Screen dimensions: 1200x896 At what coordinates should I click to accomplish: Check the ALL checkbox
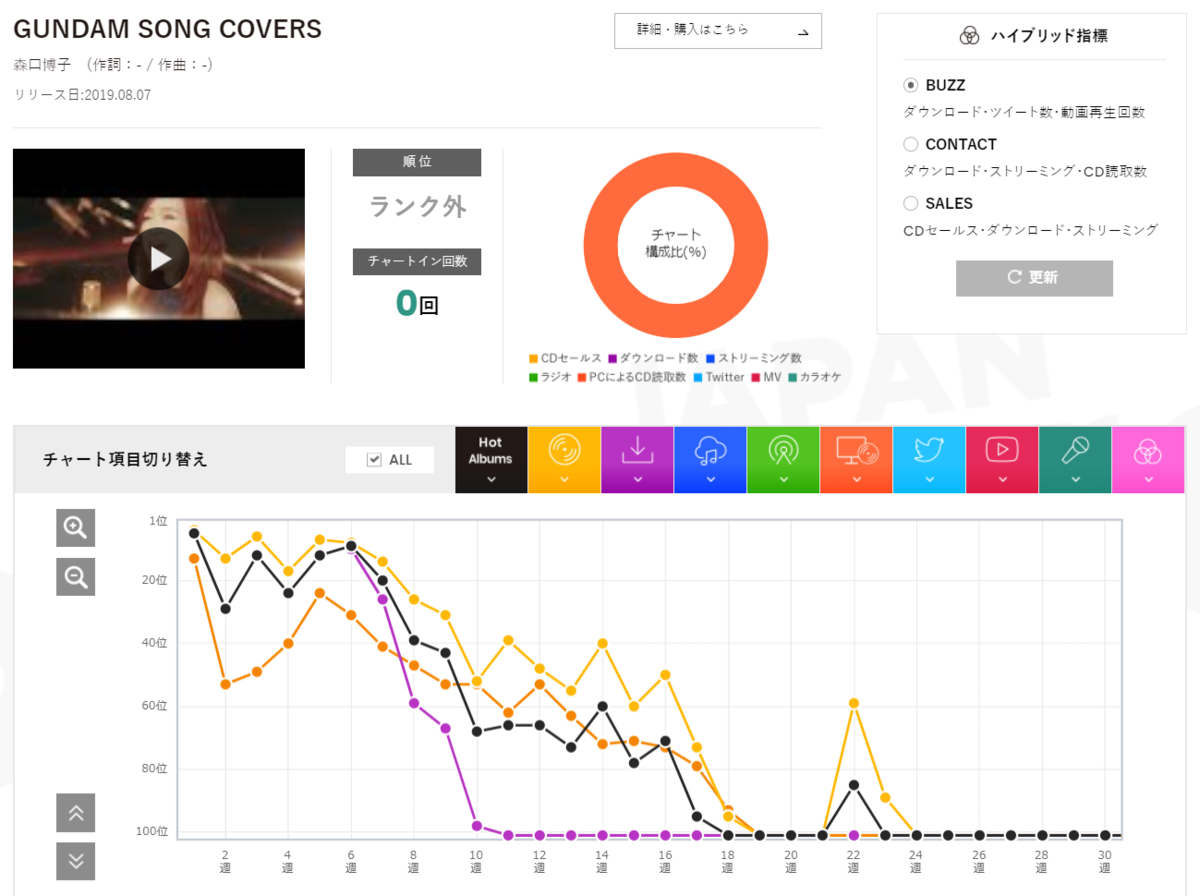click(374, 460)
